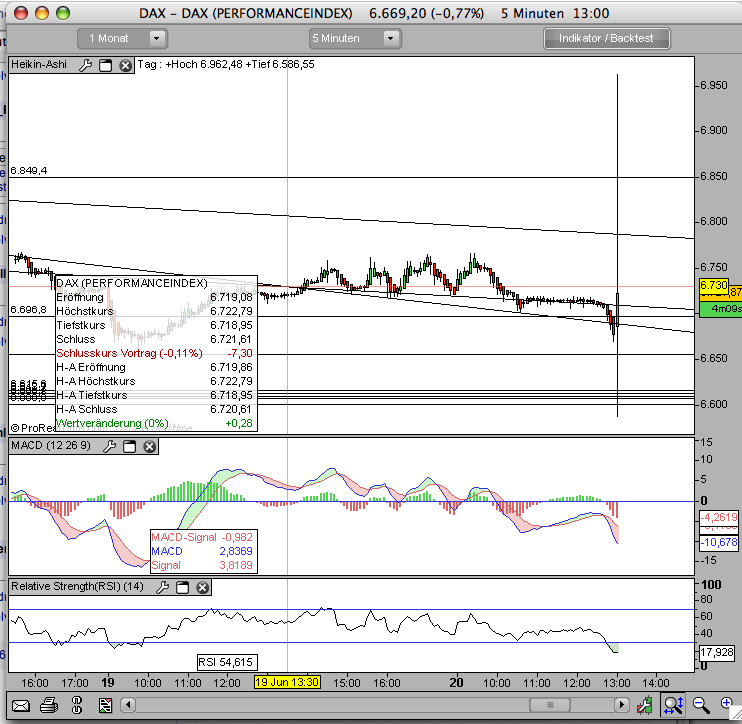Click the yellow 6.730 price label
This screenshot has height=724, width=742.
click(713, 285)
